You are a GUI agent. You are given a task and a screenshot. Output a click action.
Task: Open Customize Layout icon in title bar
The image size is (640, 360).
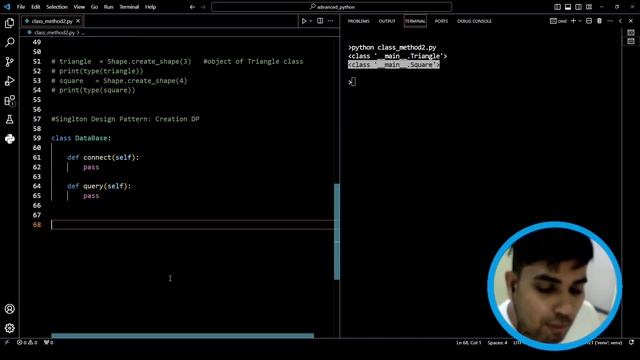[x=589, y=7]
